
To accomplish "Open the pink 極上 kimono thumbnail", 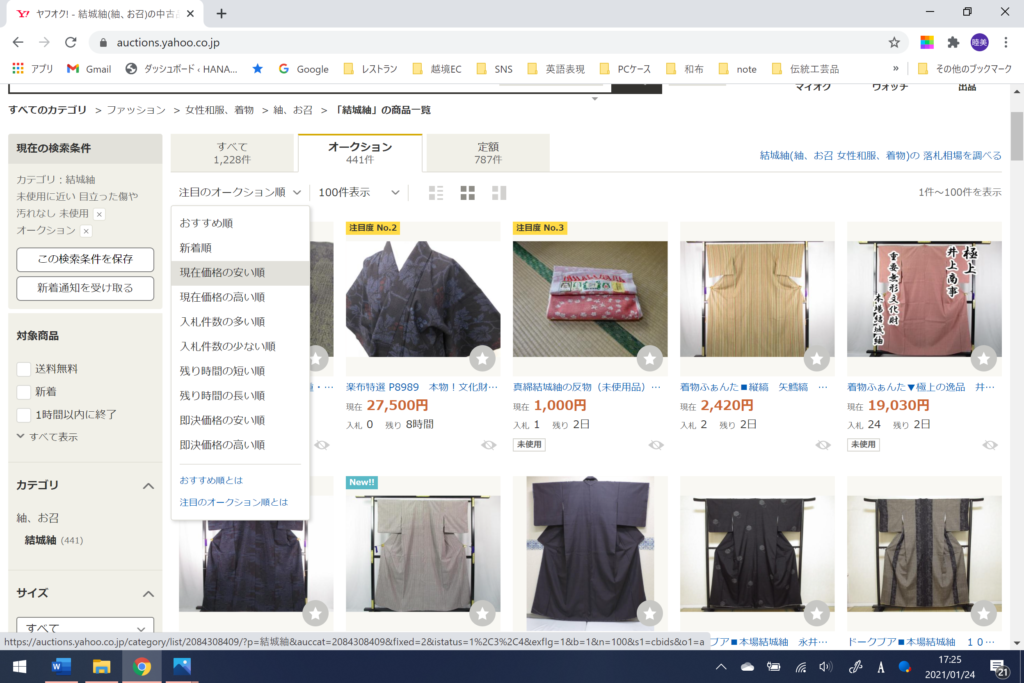I will (924, 299).
